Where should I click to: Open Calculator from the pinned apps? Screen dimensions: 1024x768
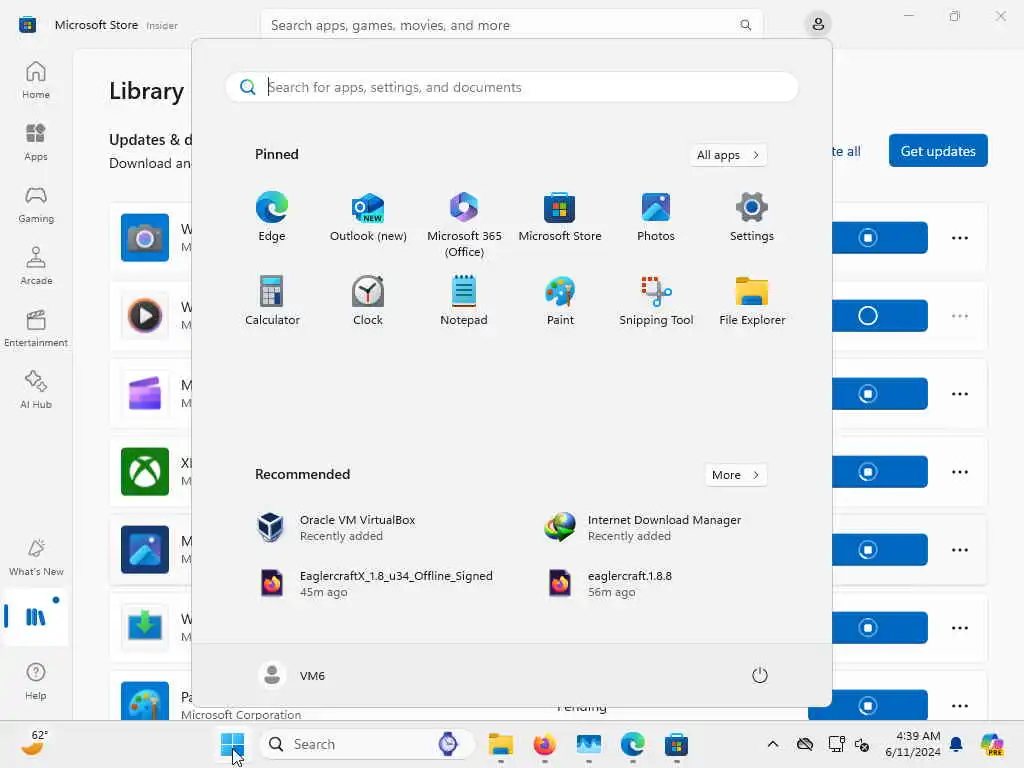point(272,300)
